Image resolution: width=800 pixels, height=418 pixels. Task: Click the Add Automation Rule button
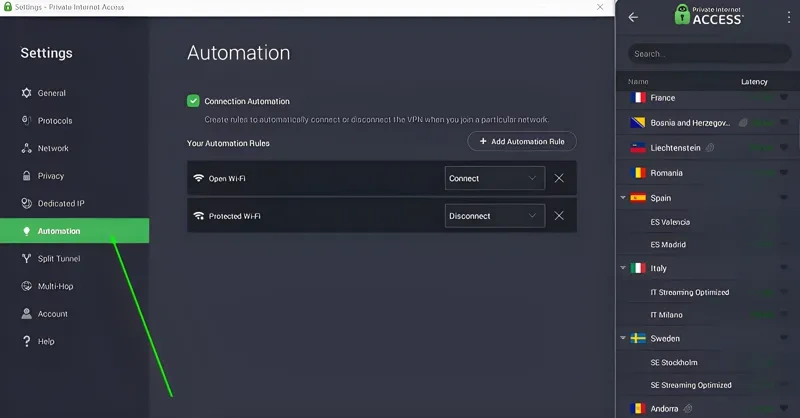point(521,141)
